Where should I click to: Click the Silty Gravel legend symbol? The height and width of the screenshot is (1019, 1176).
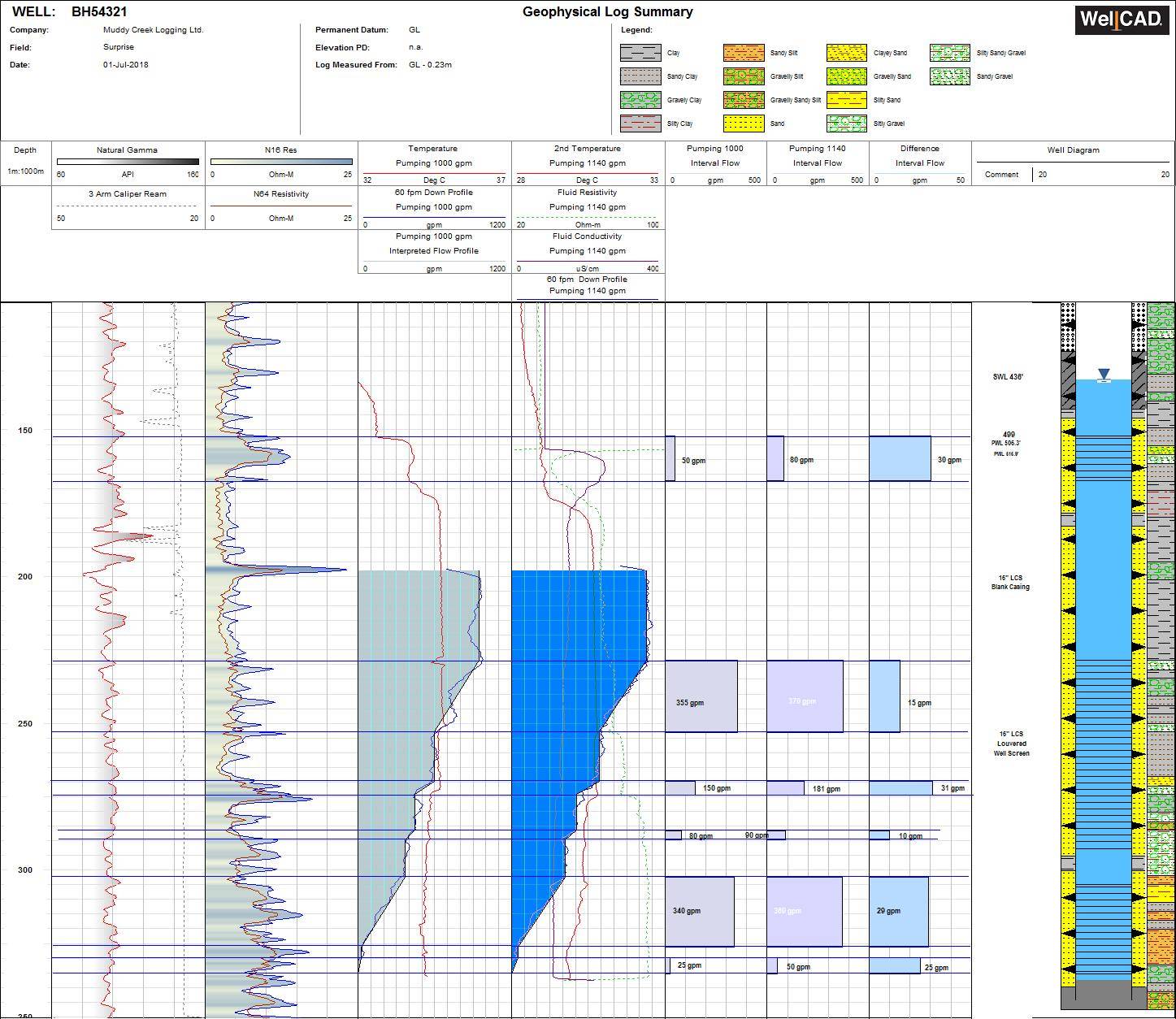pos(845,124)
